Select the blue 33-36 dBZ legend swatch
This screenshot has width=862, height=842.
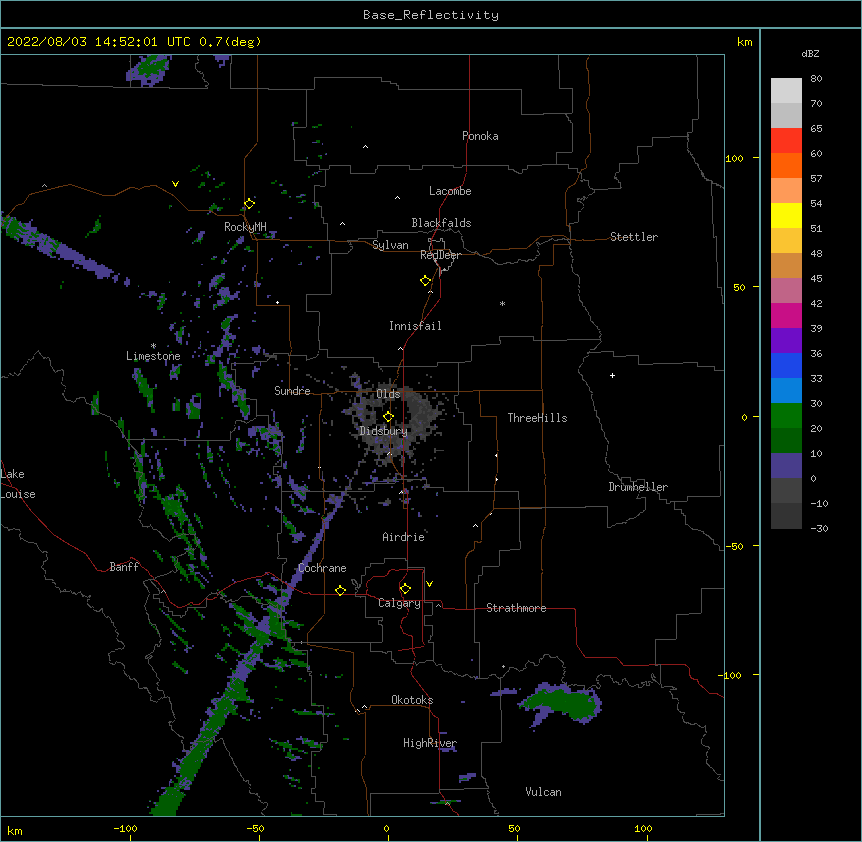786,366
